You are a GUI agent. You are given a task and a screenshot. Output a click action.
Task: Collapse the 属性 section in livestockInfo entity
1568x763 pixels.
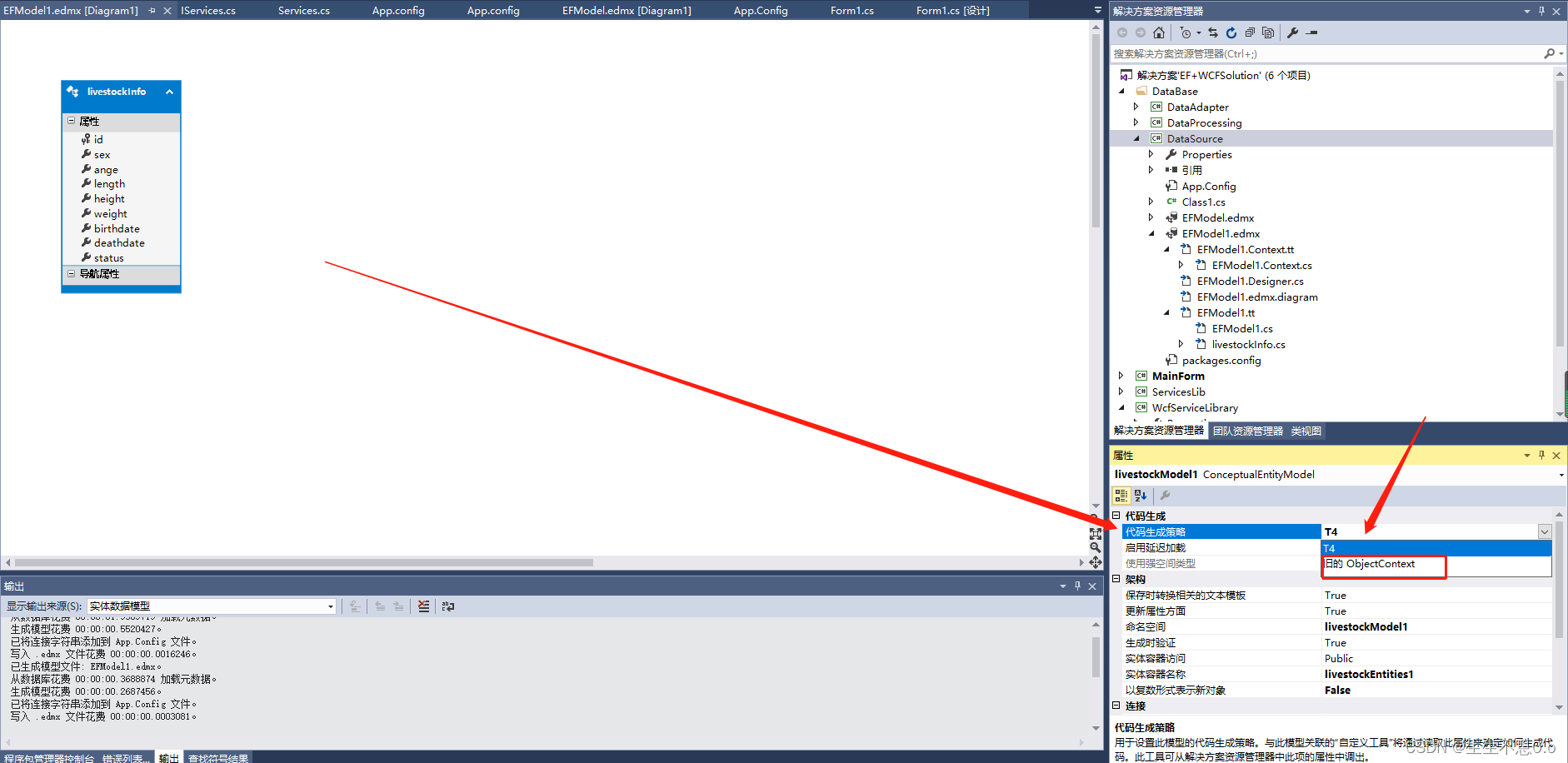72,121
